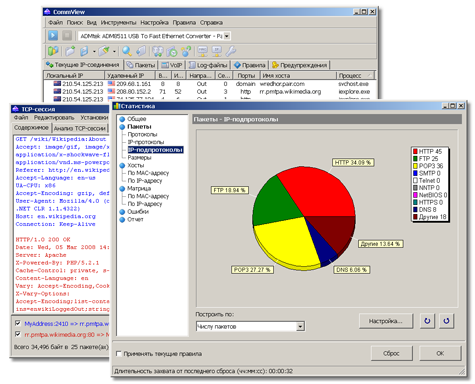475x384 pixels.
Task: Click the yellow POP3 legend swatch
Action: (x=415, y=166)
